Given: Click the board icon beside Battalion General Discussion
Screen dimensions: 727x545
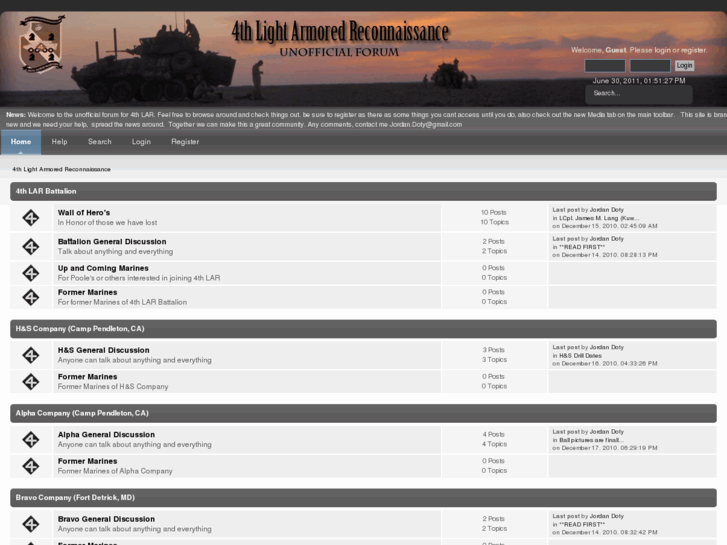Looking at the screenshot, I should 31,246.
